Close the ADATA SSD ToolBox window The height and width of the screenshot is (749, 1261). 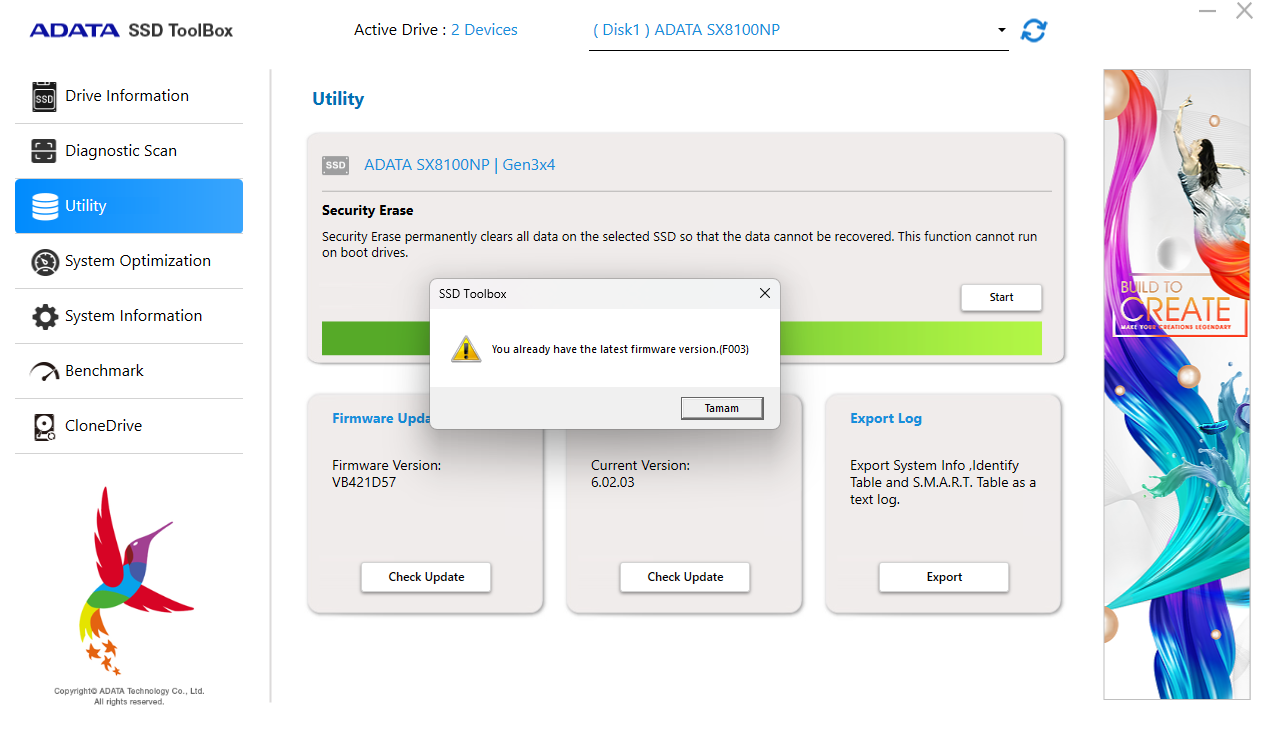point(1244,11)
